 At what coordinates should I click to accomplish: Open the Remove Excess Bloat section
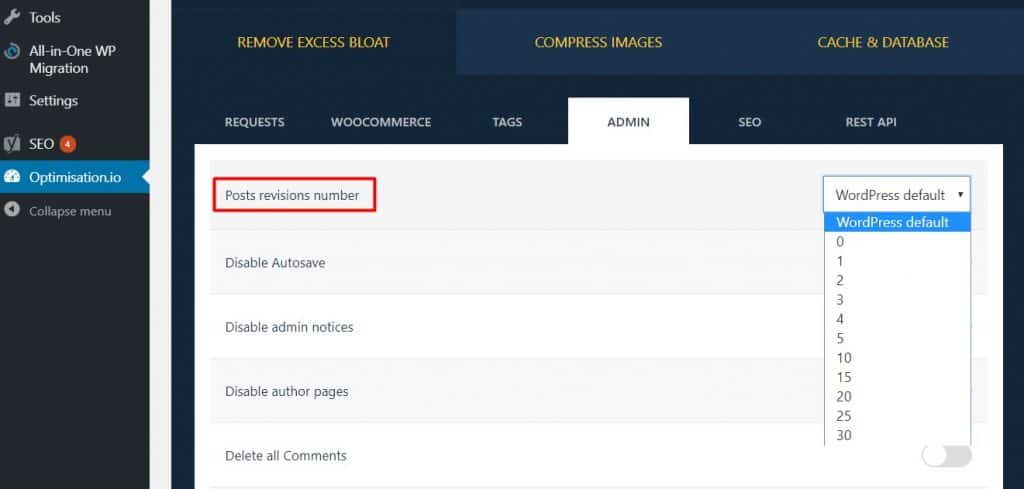pyautogui.click(x=313, y=42)
